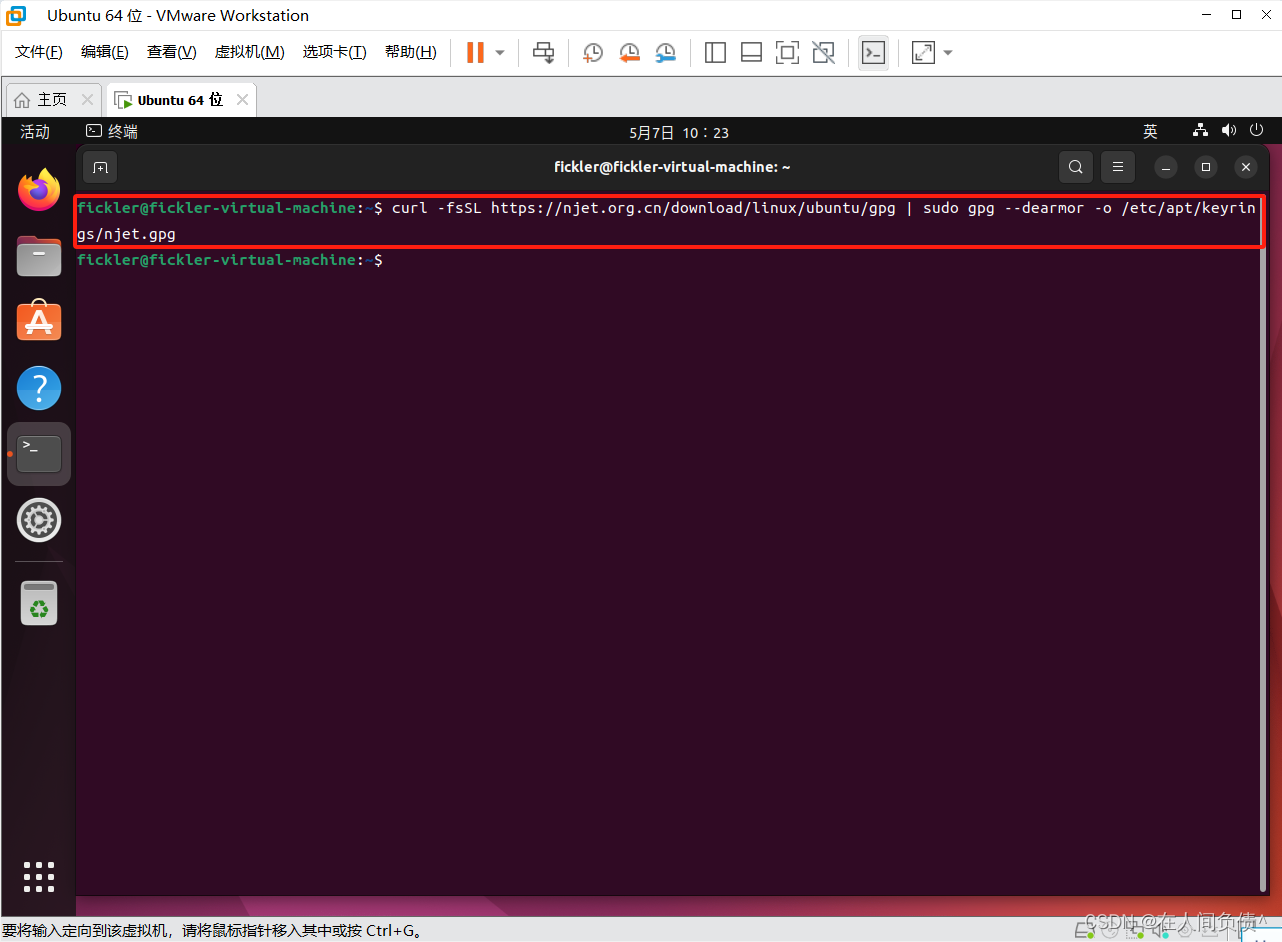Take a snapshot of the virtual machine
The width and height of the screenshot is (1282, 942).
[x=593, y=53]
